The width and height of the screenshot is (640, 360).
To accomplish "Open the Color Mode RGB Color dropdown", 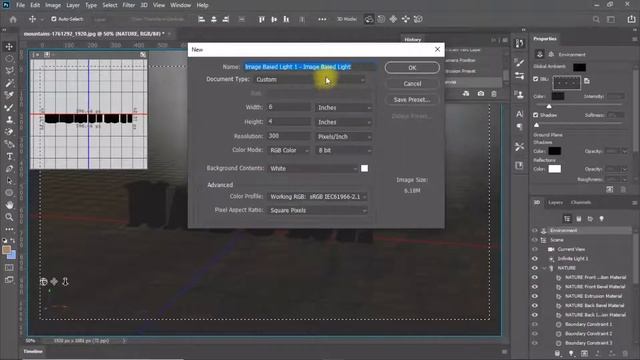I will [x=289, y=151].
